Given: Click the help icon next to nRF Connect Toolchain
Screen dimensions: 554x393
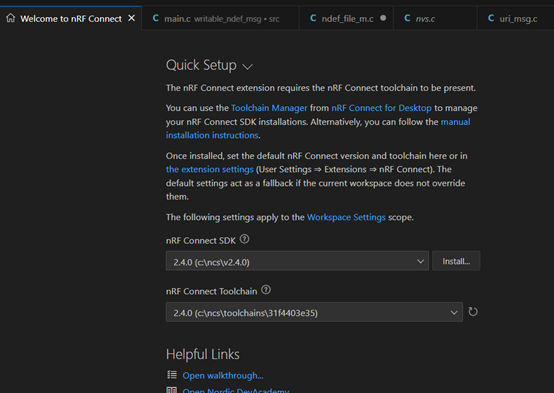Looking at the screenshot, I should tap(266, 290).
